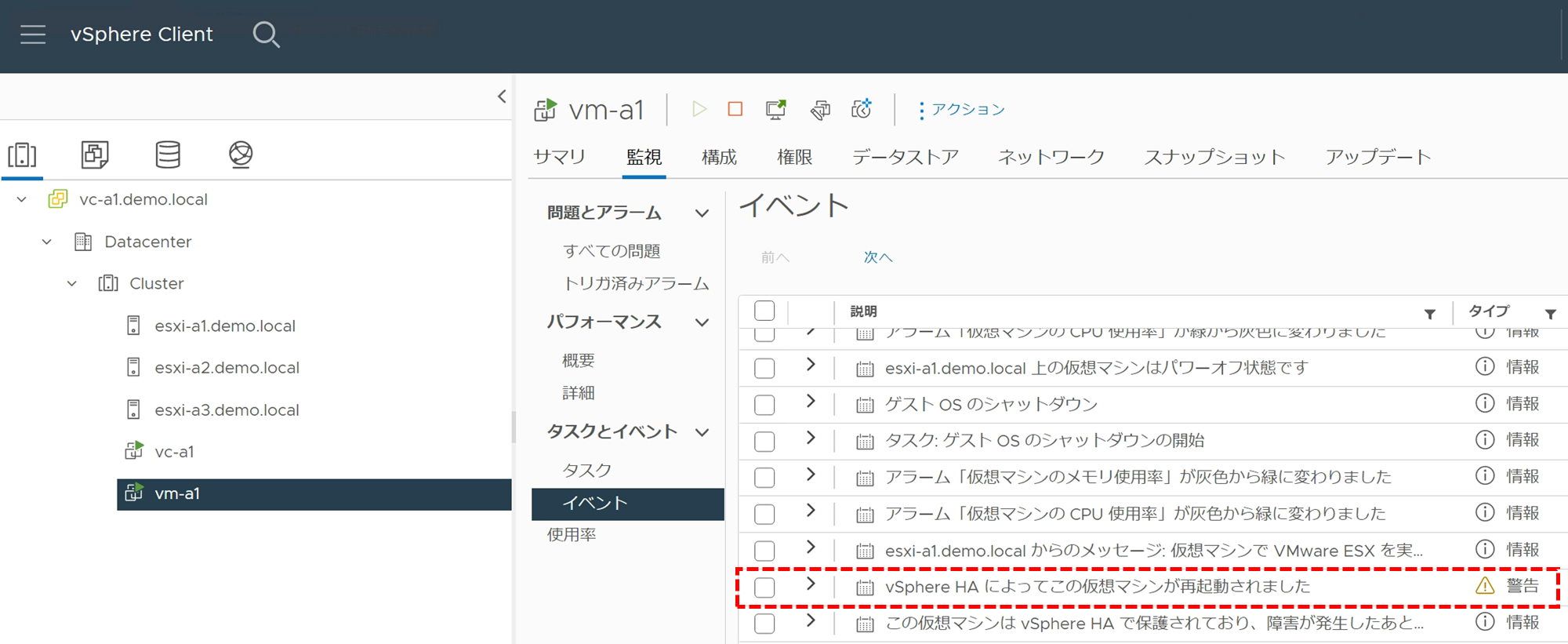Expand the ゲスト OS のシャットダウン event details

tap(811, 401)
